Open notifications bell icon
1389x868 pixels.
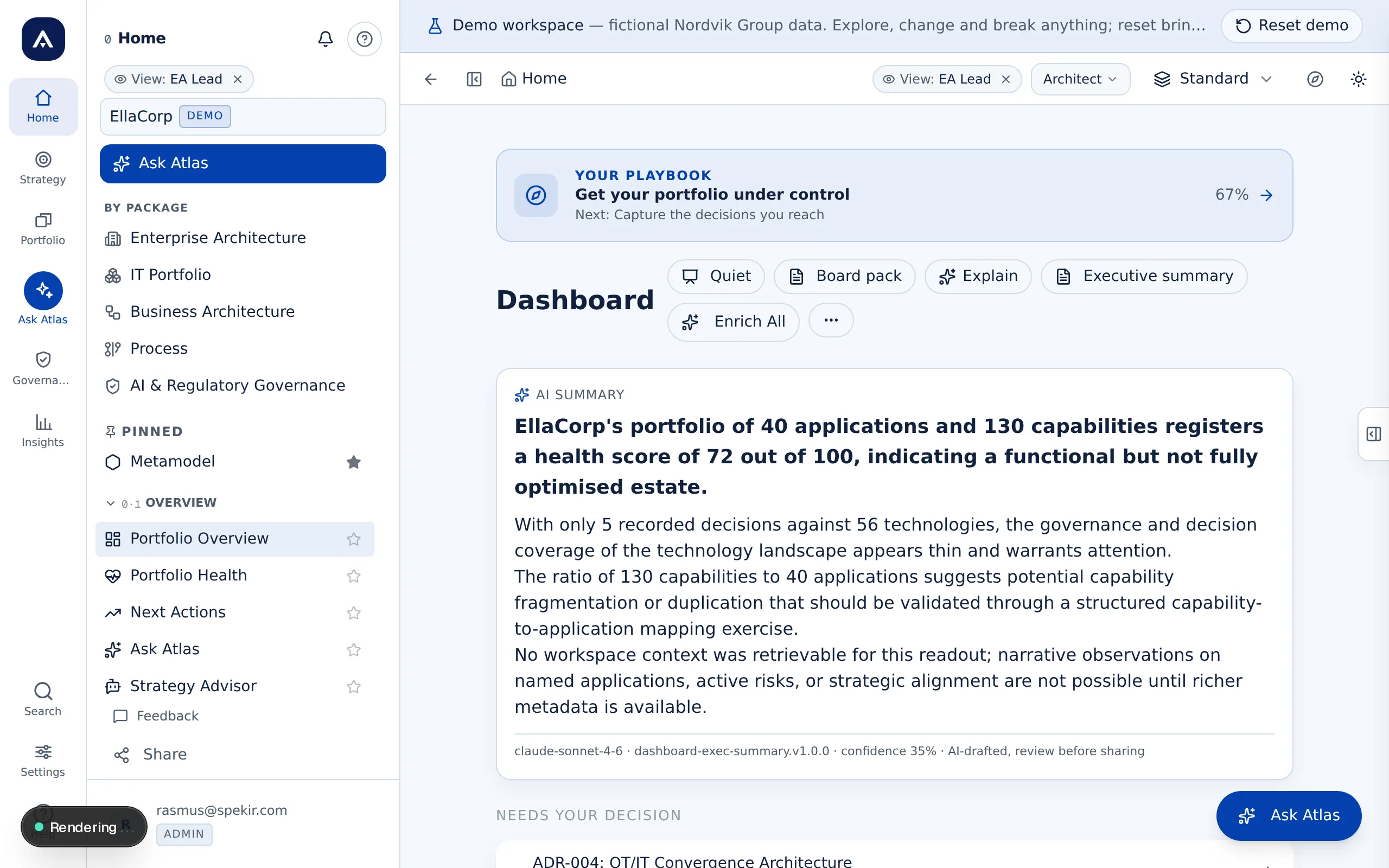click(326, 39)
